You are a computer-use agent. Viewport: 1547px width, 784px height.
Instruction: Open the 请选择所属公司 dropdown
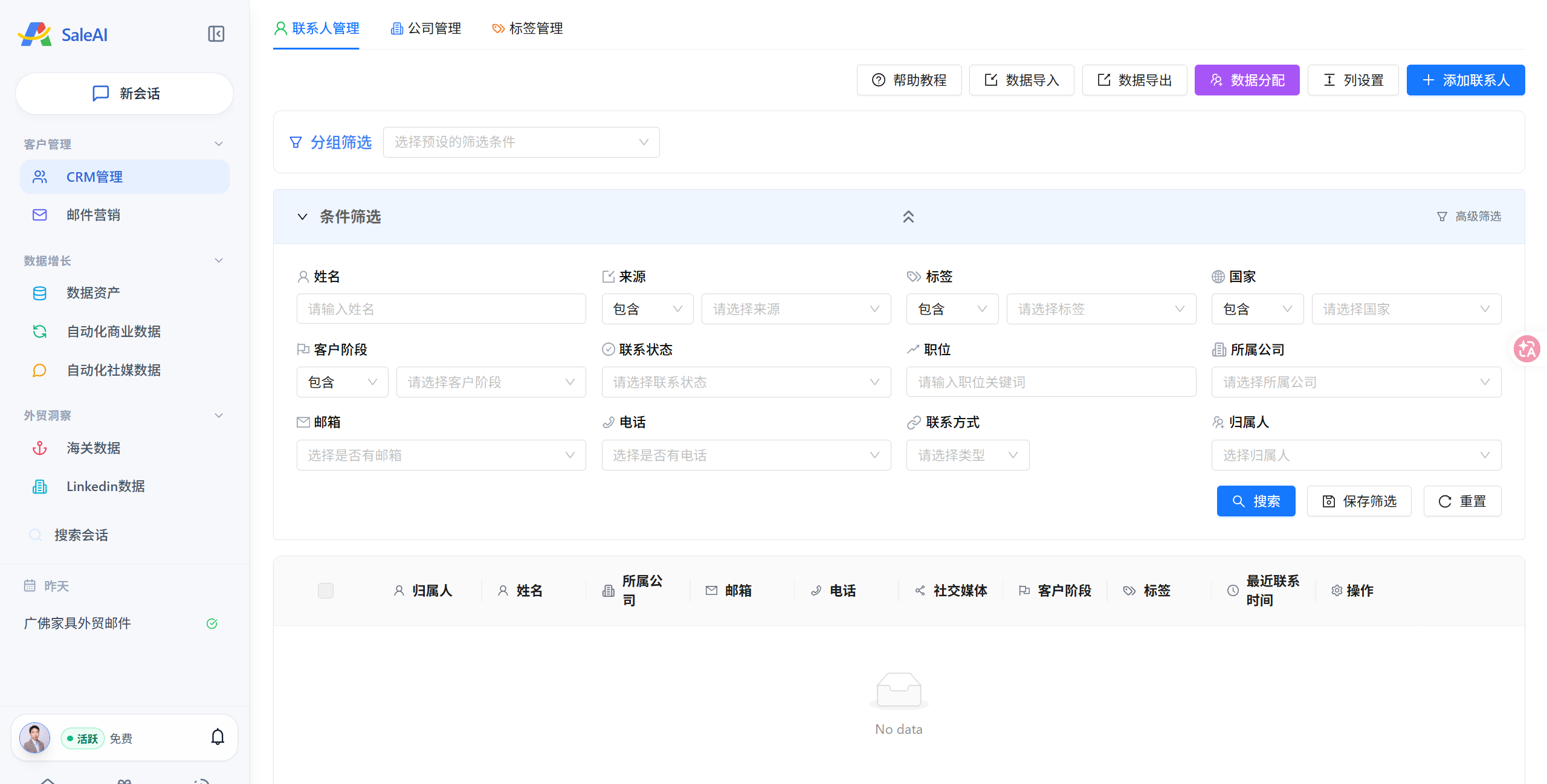(x=1356, y=382)
